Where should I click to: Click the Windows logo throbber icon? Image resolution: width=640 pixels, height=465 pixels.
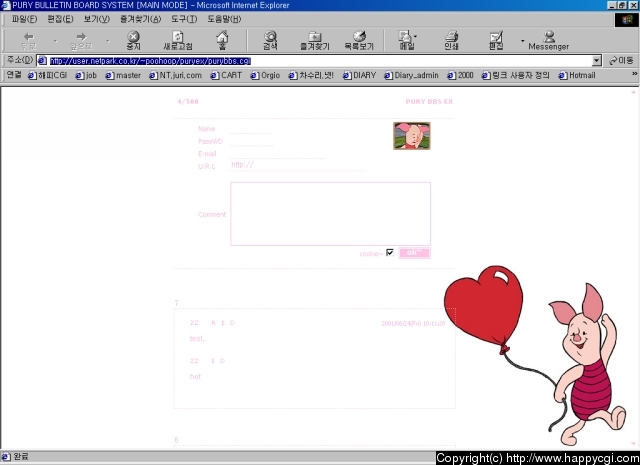pyautogui.click(x=627, y=20)
